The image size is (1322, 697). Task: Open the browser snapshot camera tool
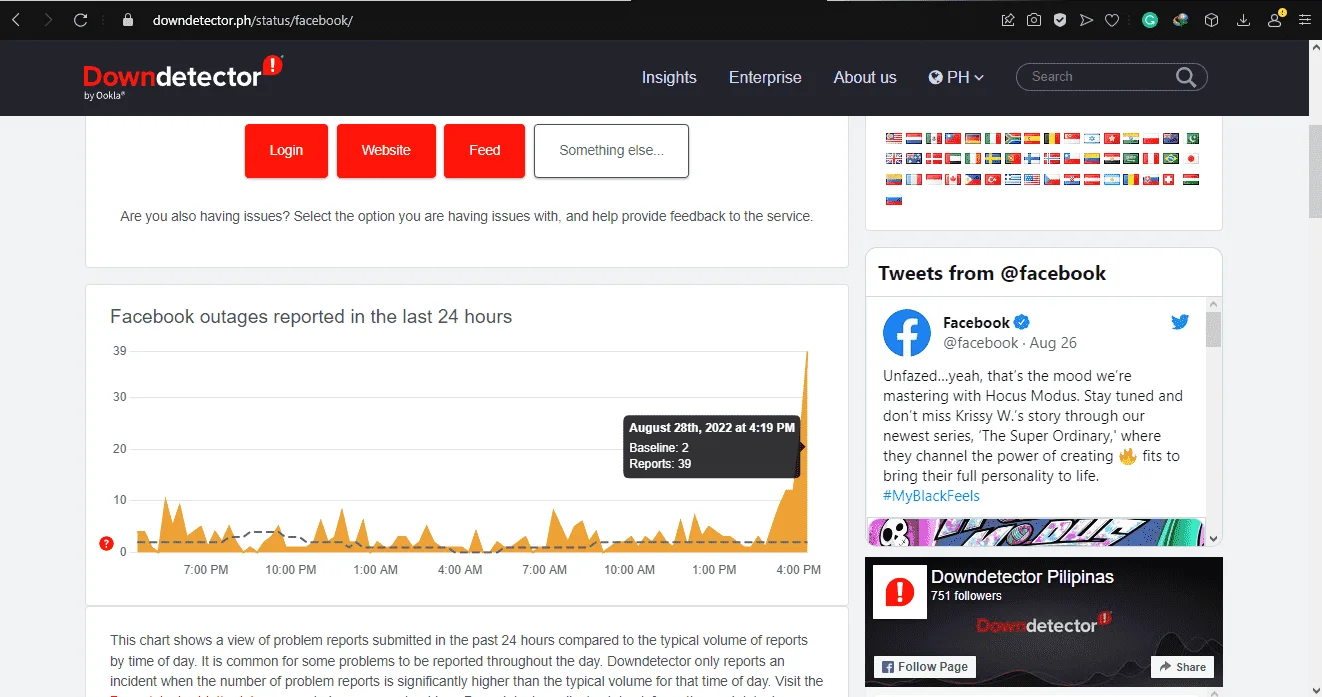1034,20
